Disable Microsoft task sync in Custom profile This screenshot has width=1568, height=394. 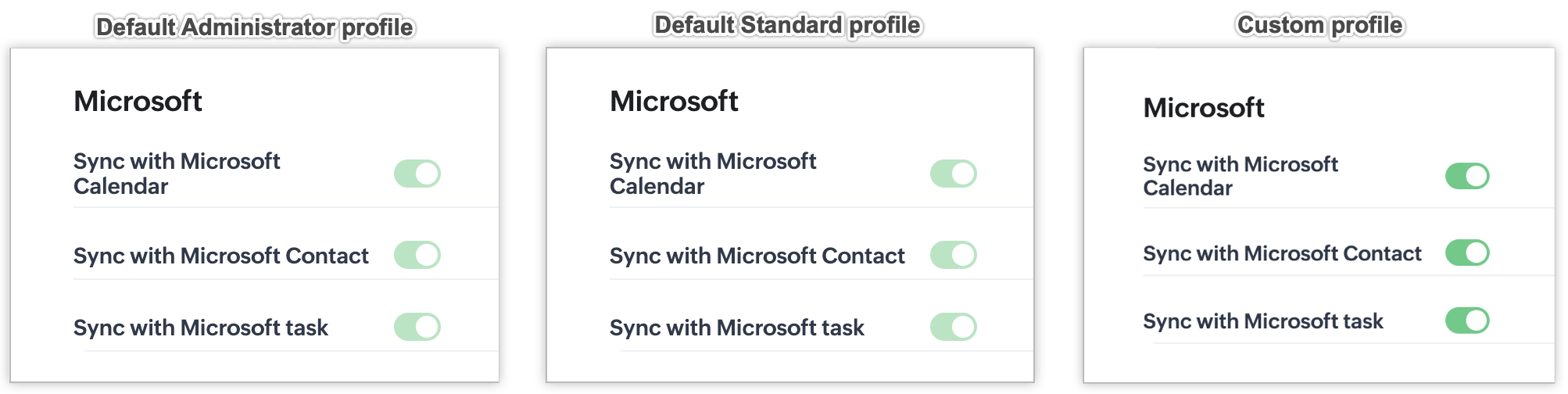click(x=1467, y=321)
